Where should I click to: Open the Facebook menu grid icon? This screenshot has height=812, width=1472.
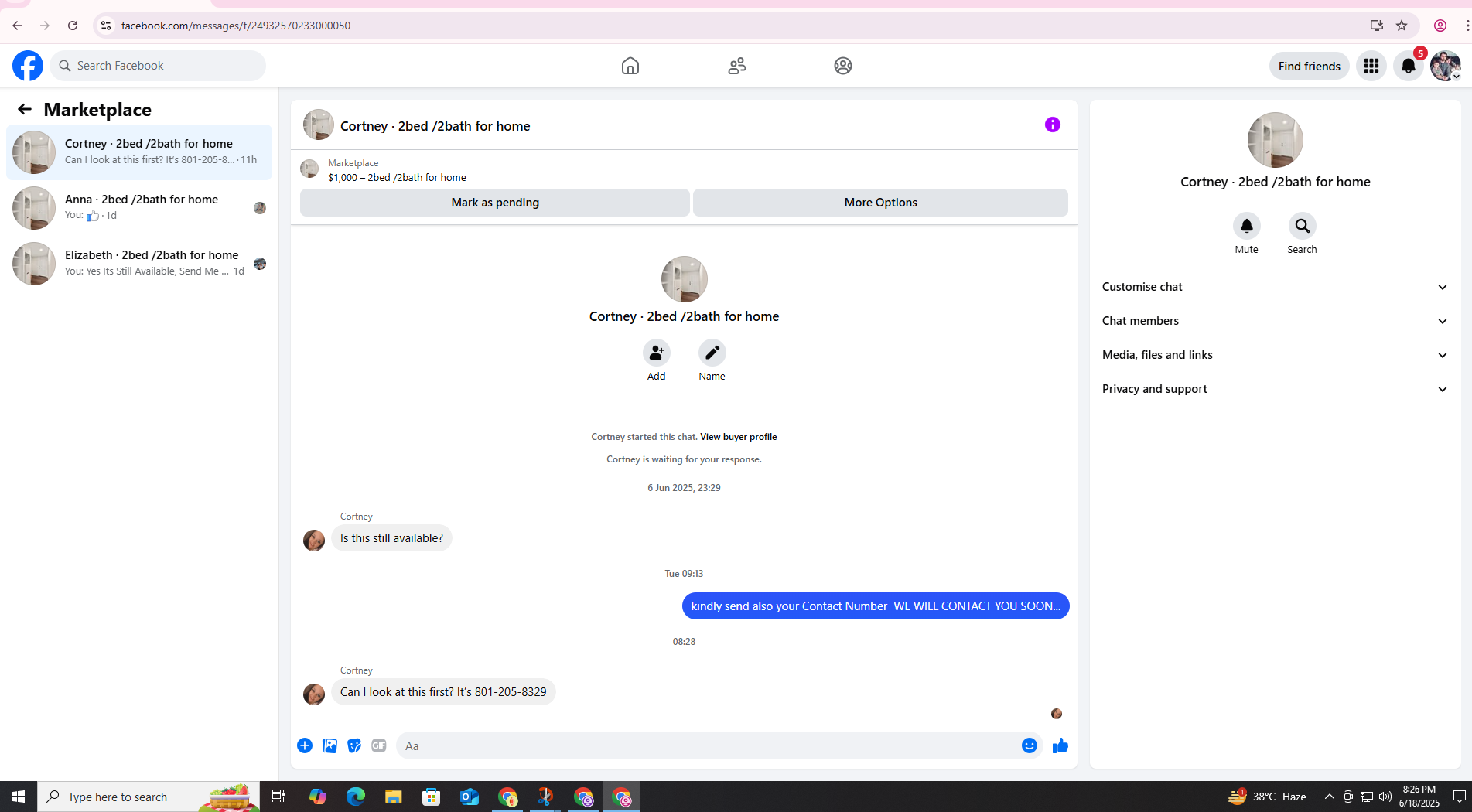tap(1371, 66)
